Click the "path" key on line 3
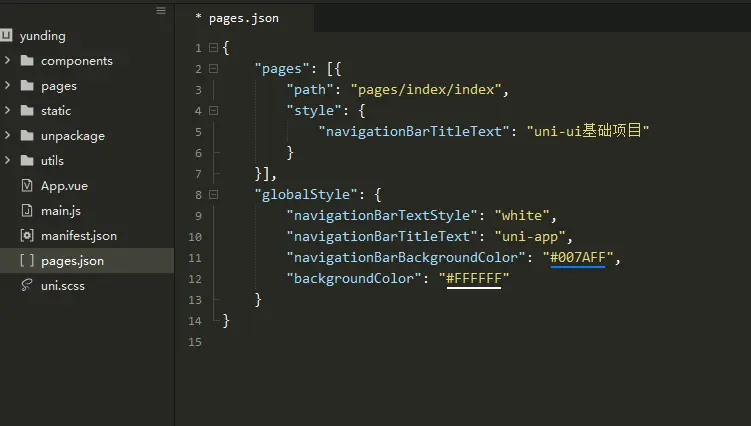 point(309,90)
